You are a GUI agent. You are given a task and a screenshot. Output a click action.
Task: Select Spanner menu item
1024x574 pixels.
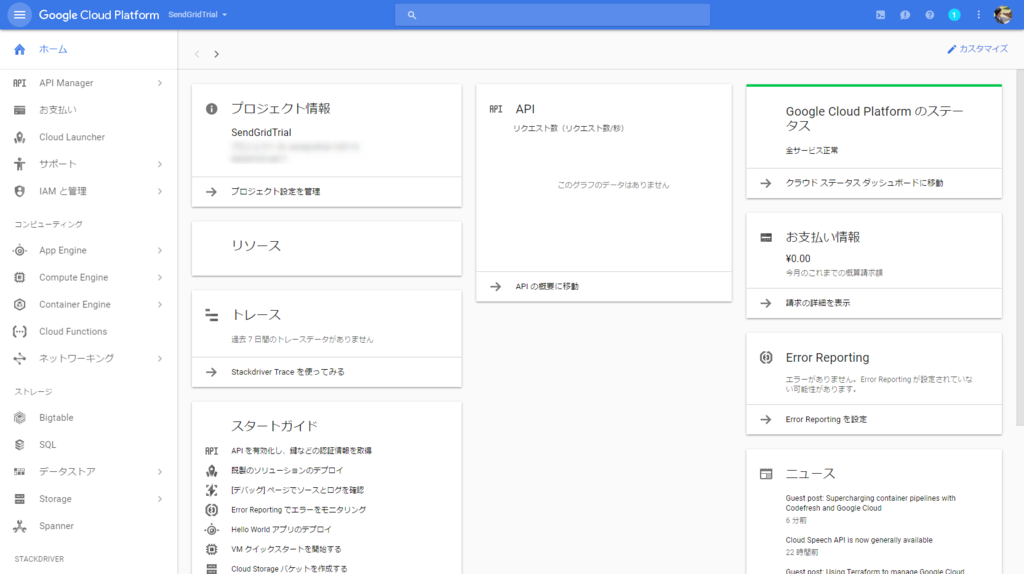[x=88, y=526]
